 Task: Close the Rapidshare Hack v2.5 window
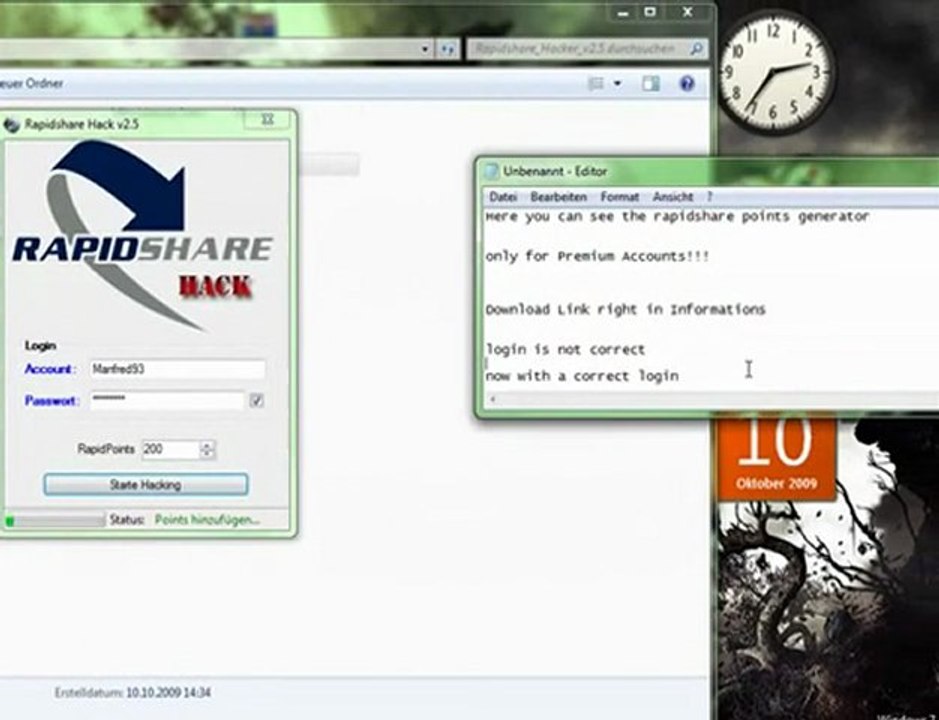coord(267,120)
